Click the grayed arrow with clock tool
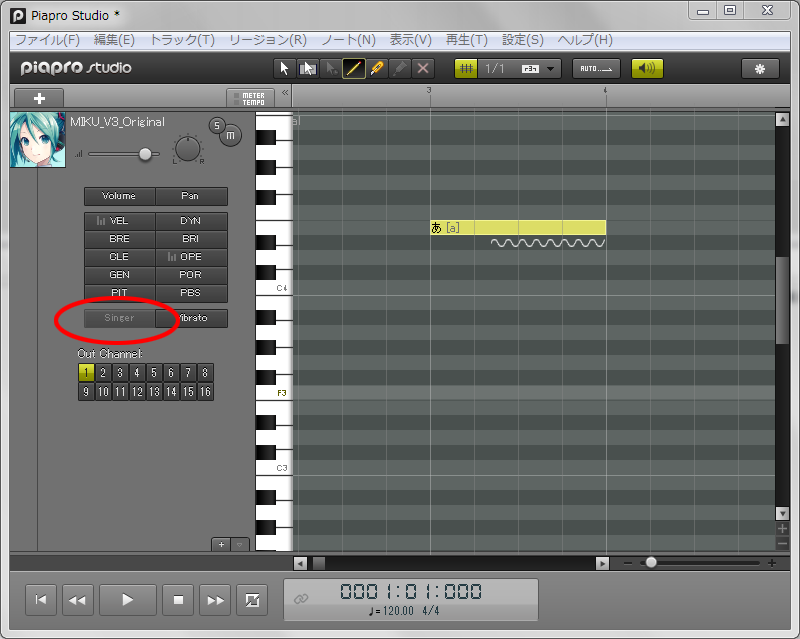The width and height of the screenshot is (800, 639). 331,68
